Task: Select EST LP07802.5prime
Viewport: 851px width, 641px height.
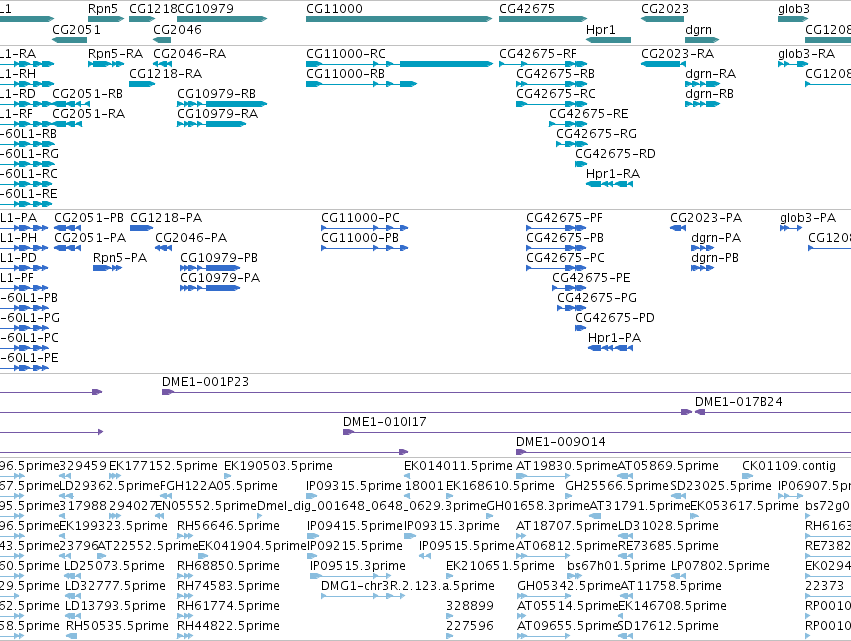Action: tap(721, 566)
